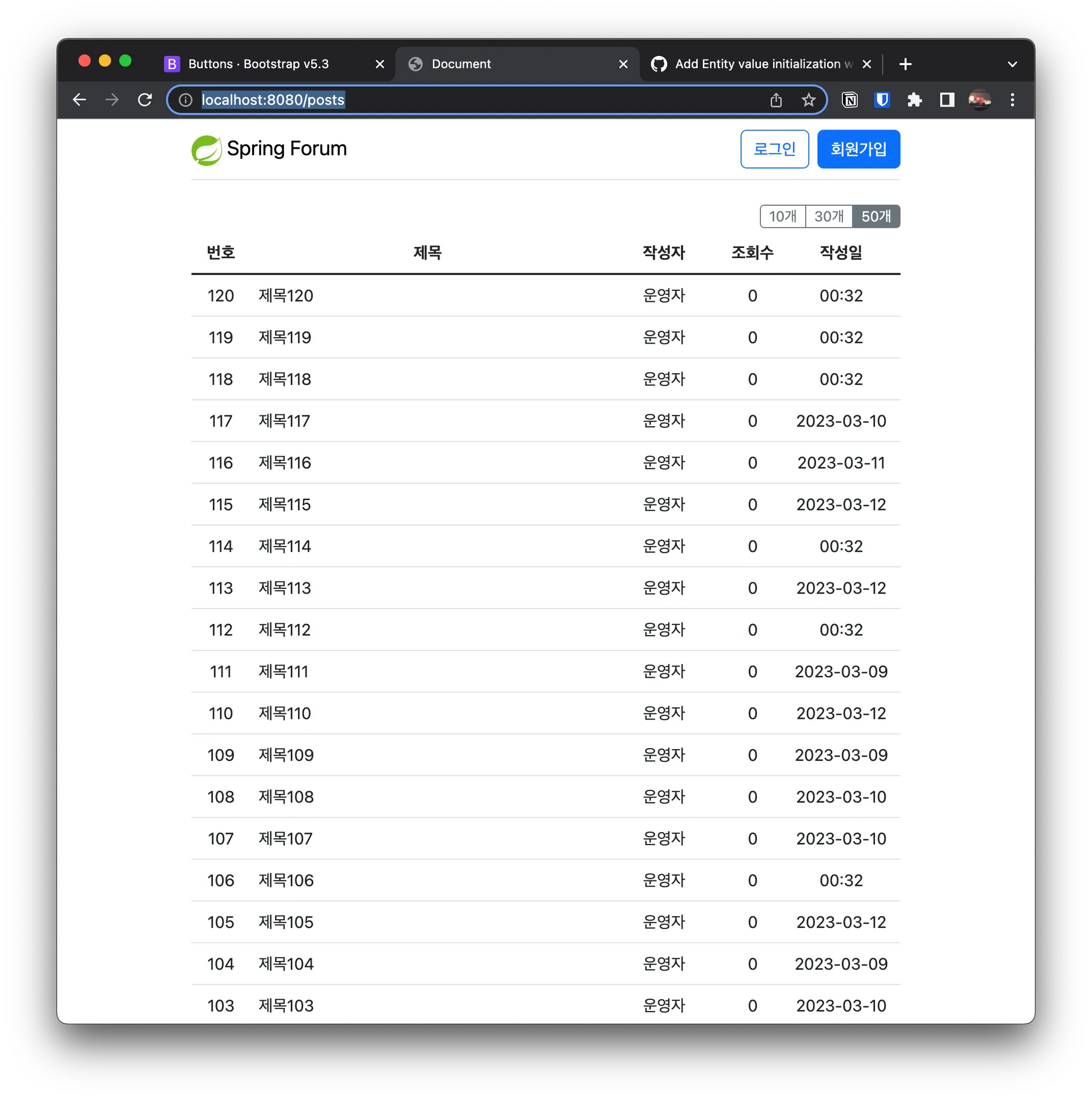Open the Notion web clipper extension
The image size is (1092, 1099).
[850, 100]
